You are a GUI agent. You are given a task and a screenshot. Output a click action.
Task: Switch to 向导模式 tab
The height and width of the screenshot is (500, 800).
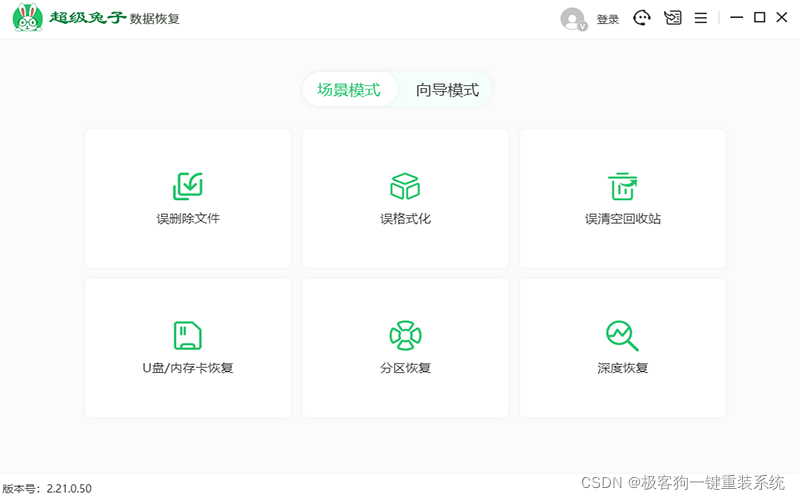click(447, 90)
